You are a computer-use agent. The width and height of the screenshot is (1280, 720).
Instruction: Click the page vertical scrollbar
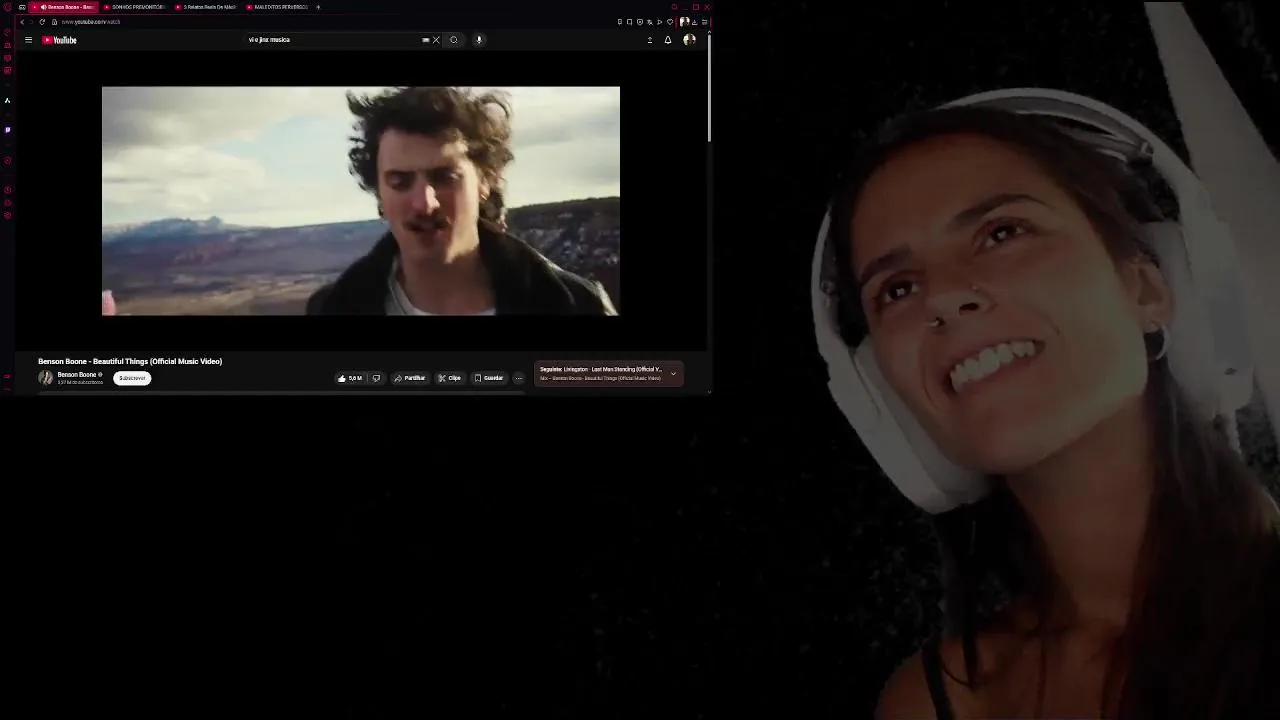click(x=709, y=90)
